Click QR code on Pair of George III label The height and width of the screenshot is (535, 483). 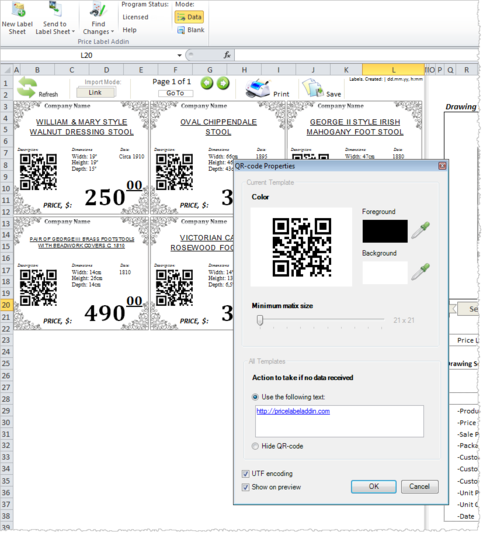point(38,288)
